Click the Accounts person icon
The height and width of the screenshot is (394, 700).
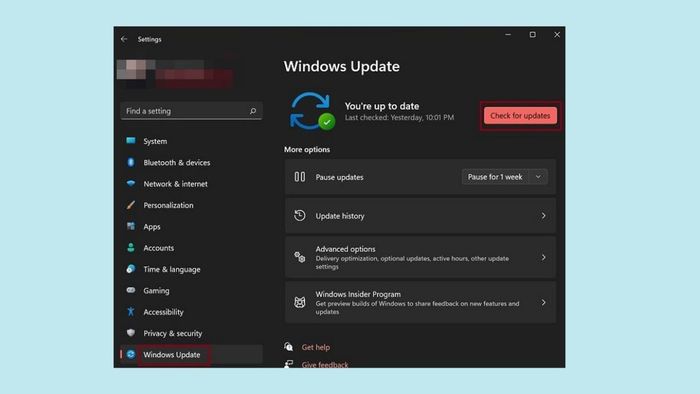pos(131,248)
